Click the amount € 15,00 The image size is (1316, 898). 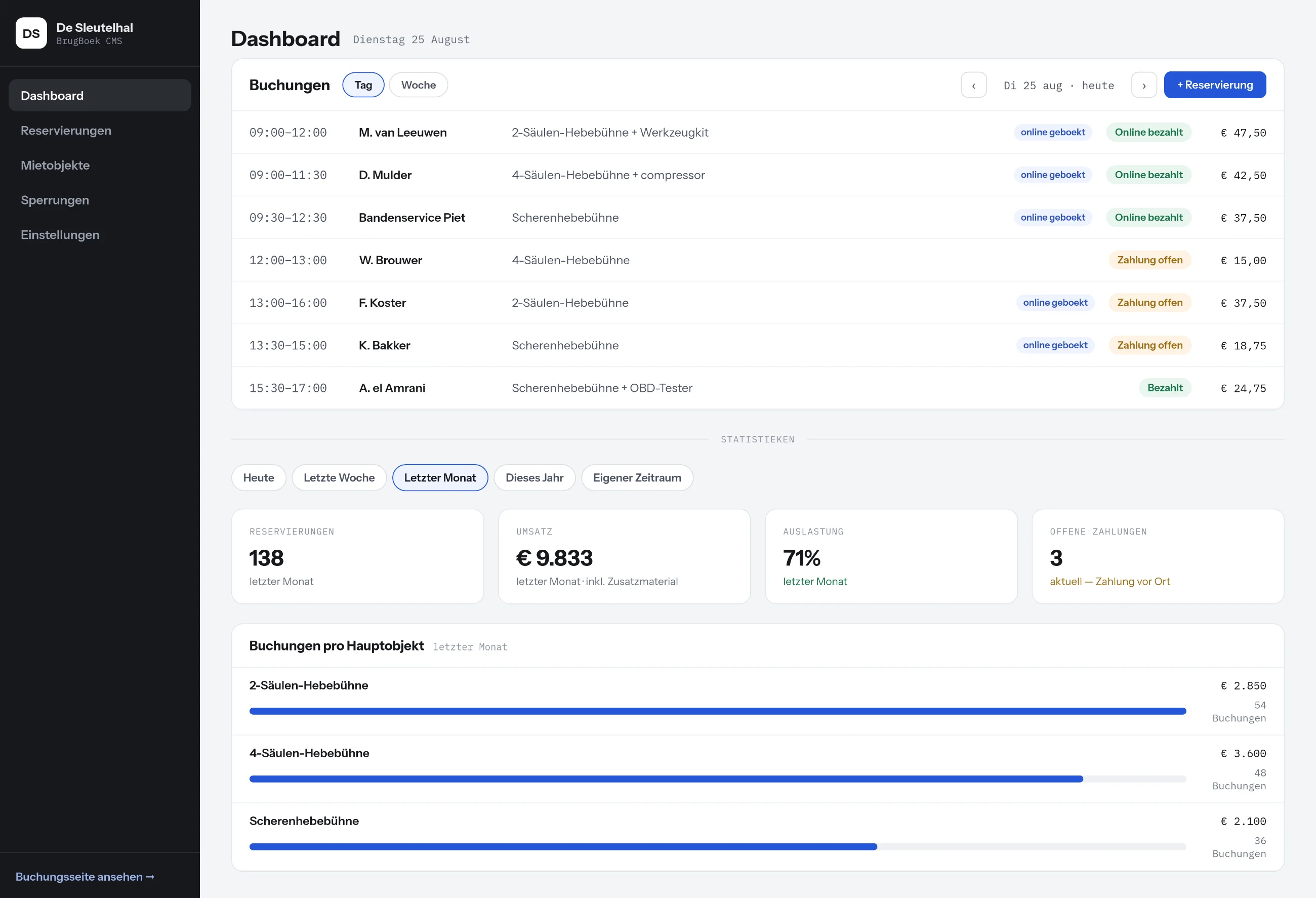click(x=1243, y=261)
